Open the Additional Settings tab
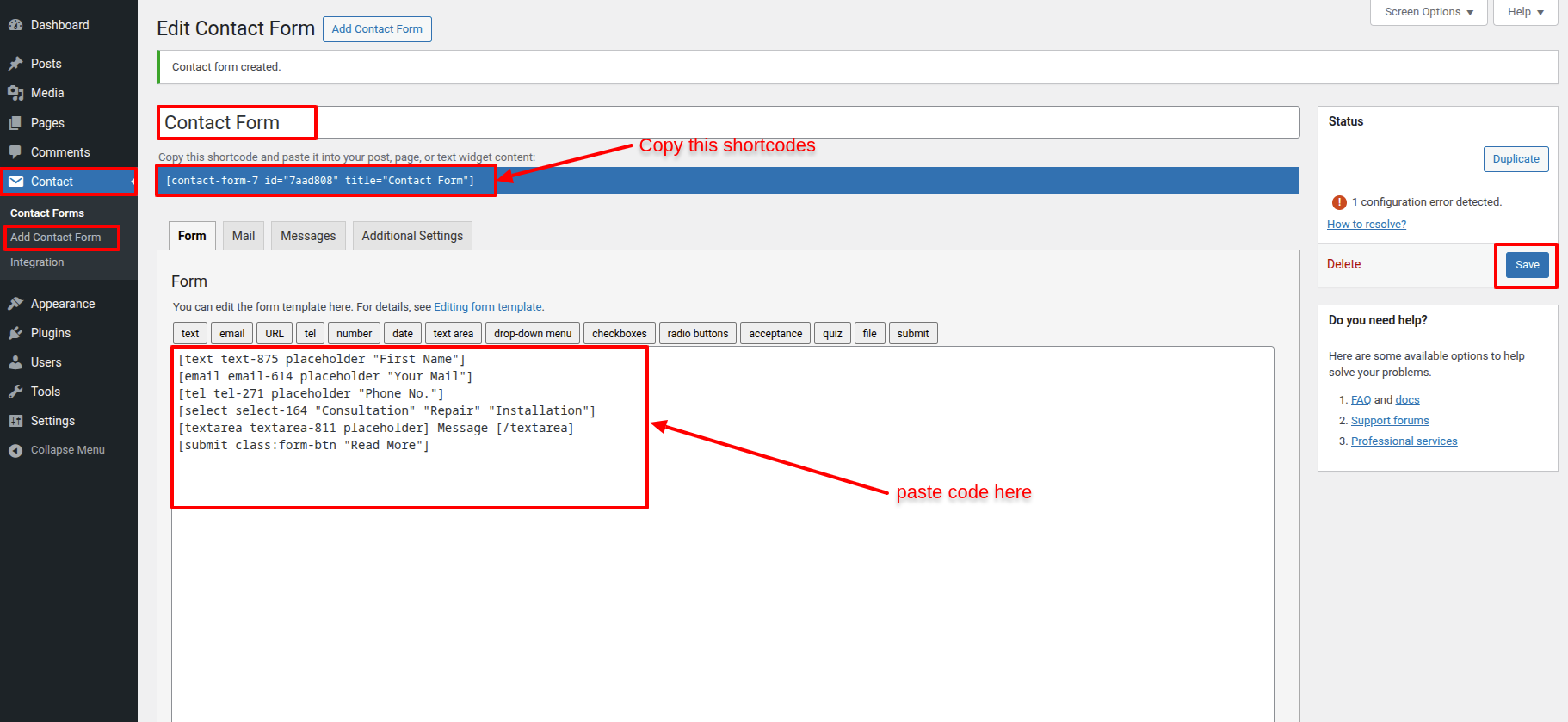The width and height of the screenshot is (1568, 722). point(412,236)
